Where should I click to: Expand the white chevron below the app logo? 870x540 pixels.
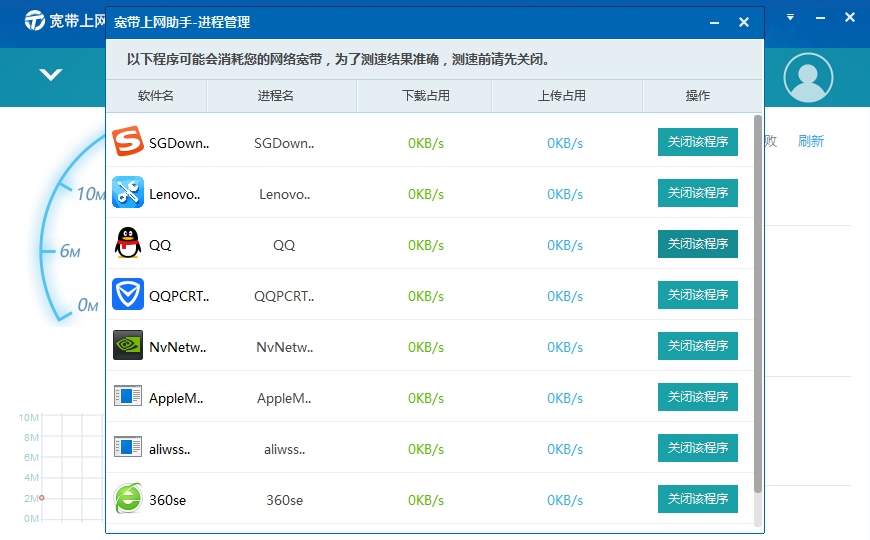(x=51, y=75)
